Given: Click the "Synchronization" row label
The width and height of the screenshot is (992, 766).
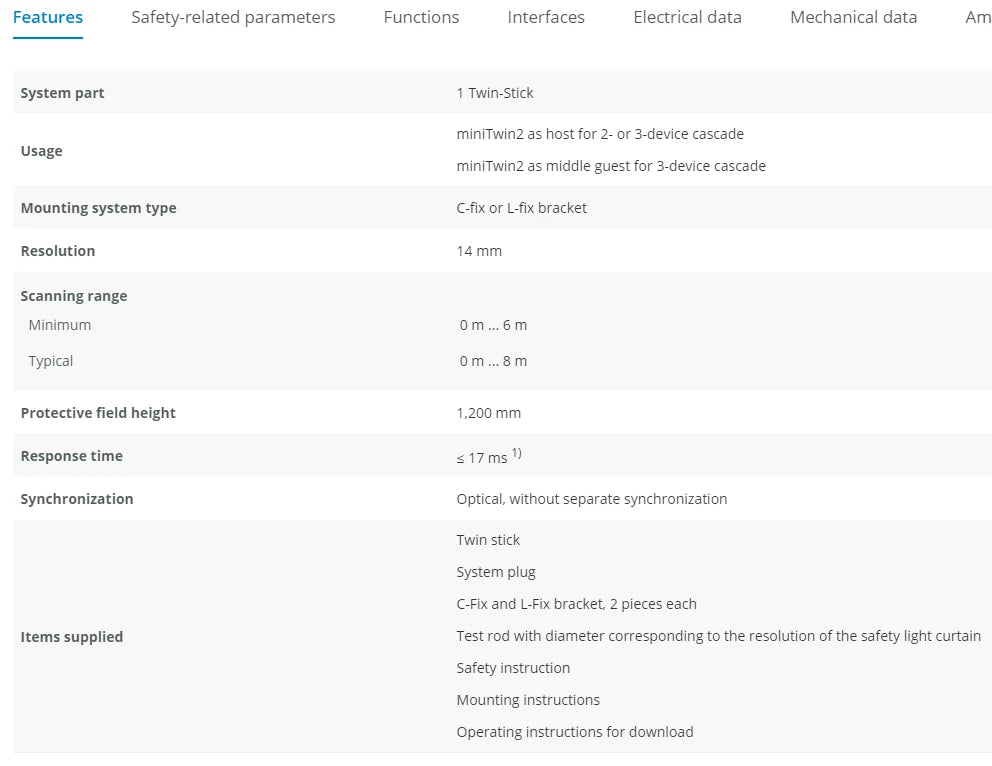Looking at the screenshot, I should click(x=76, y=499).
